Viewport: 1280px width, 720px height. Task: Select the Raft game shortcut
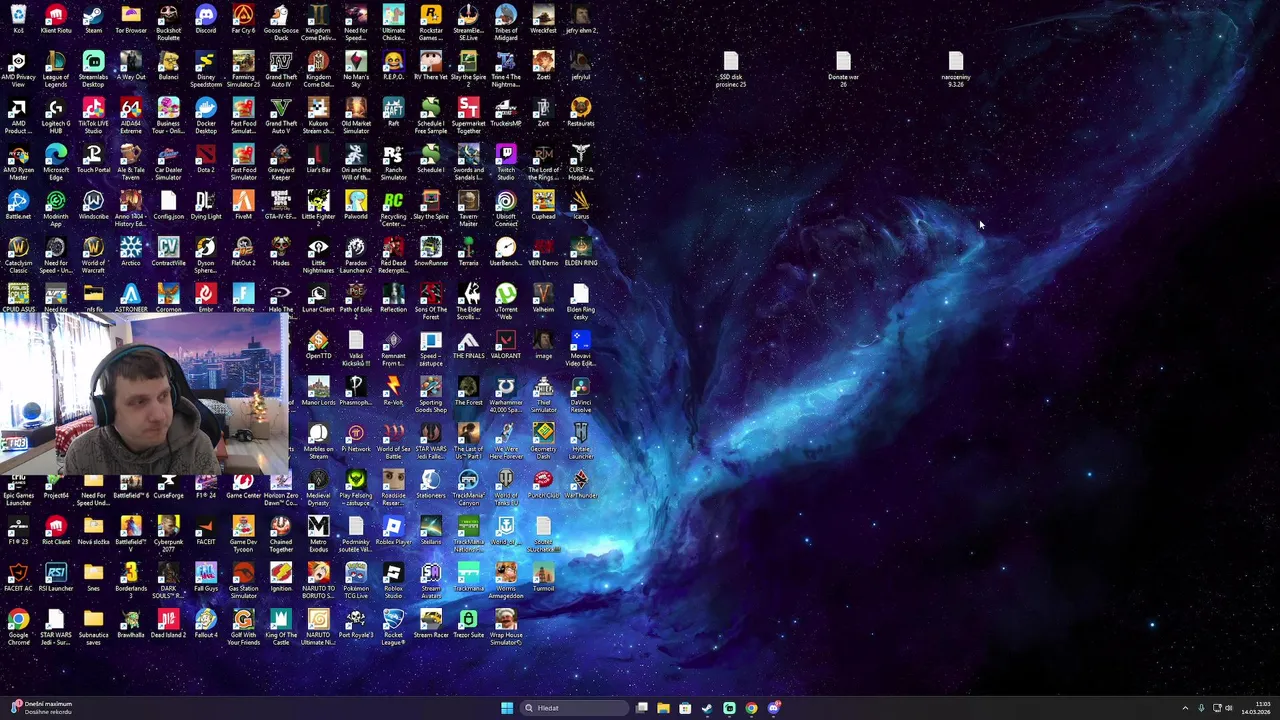pos(393,112)
